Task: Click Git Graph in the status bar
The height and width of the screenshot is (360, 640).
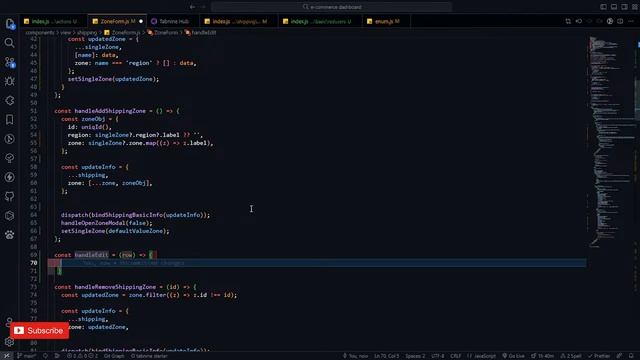Action: [x=114, y=356]
